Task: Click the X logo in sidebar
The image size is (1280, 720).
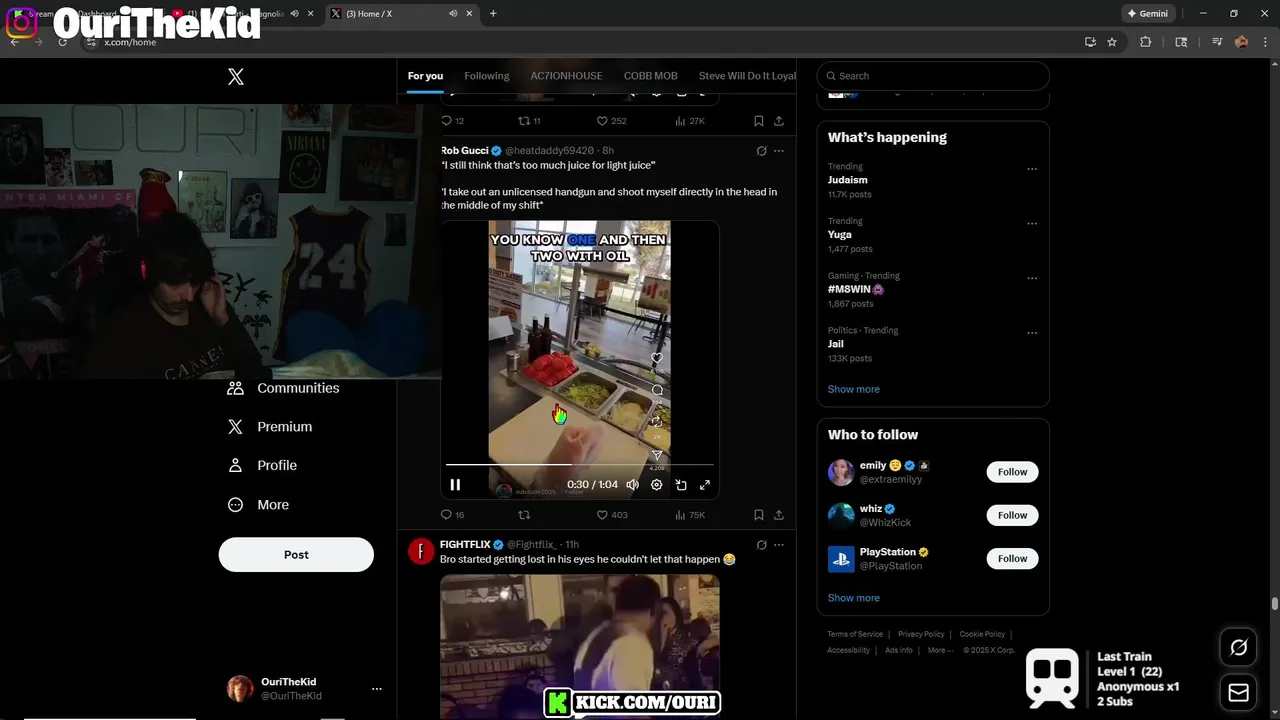Action: tap(236, 77)
